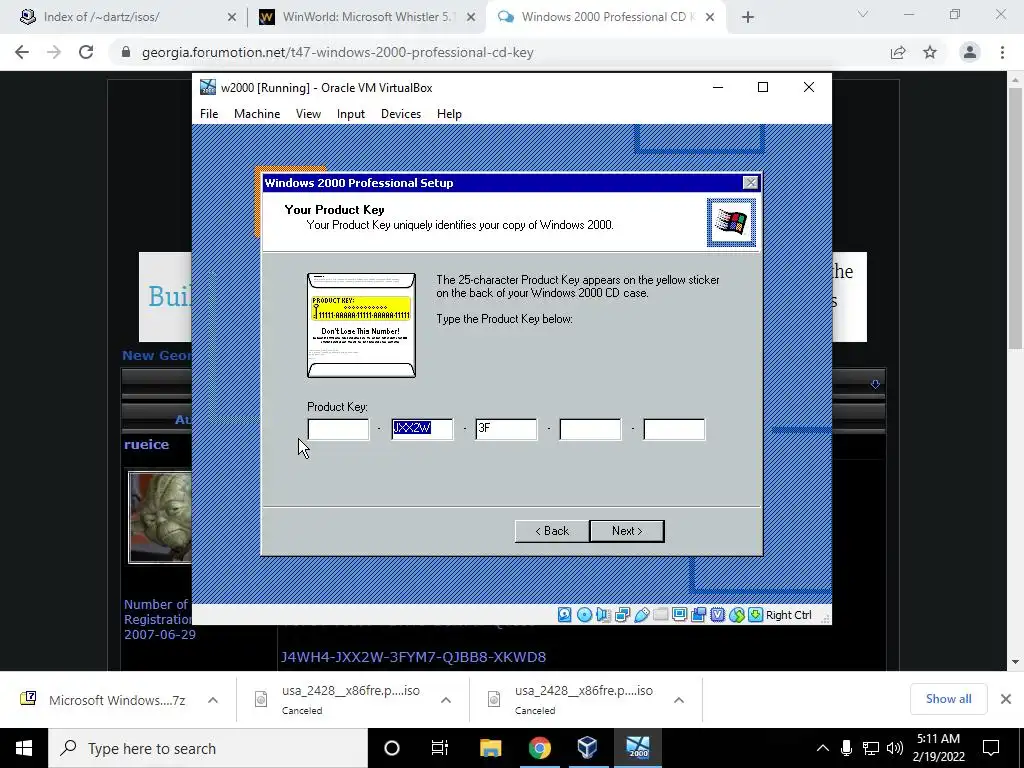1024x768 pixels.
Task: Click the keyboard capture green arrow icon
Action: tap(755, 615)
